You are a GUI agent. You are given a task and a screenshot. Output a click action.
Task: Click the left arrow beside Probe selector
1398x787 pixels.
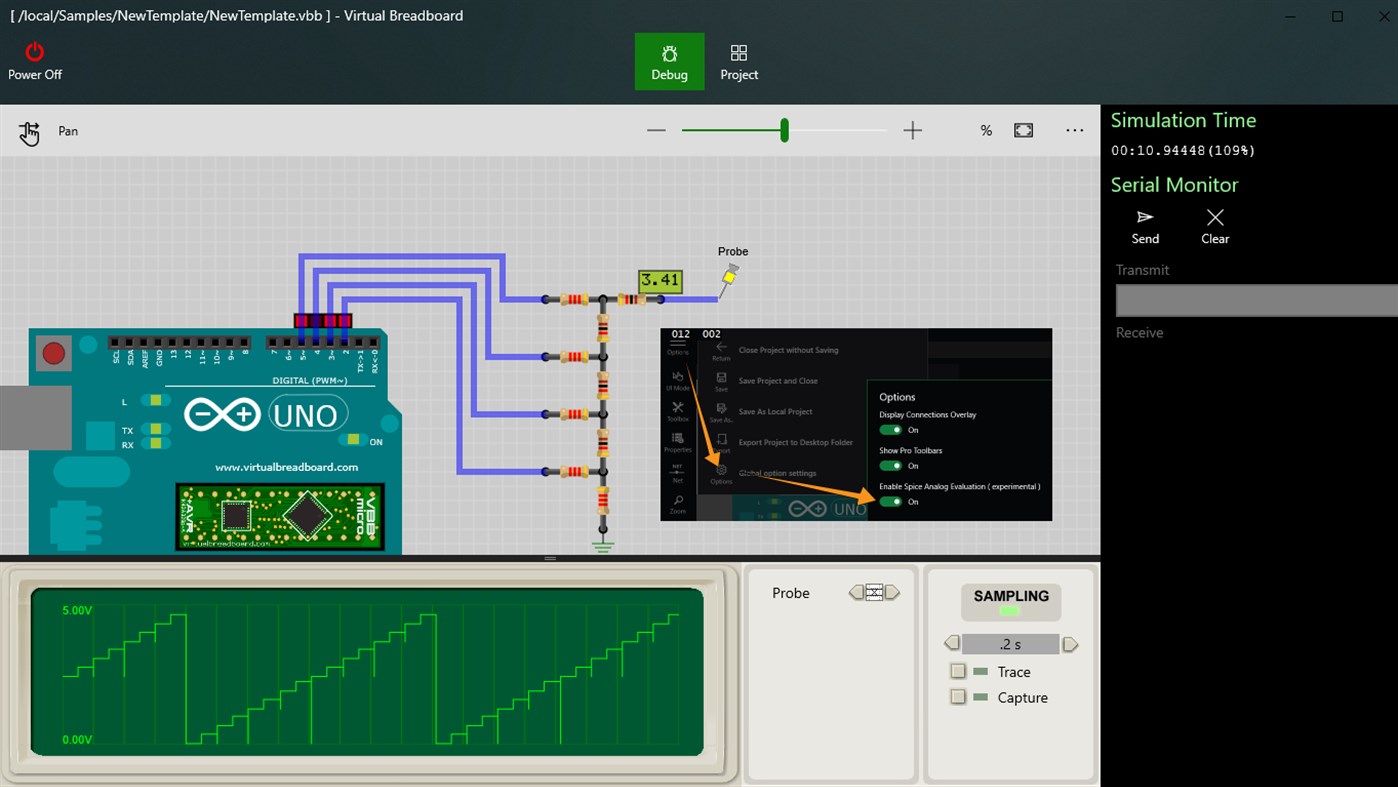(855, 592)
